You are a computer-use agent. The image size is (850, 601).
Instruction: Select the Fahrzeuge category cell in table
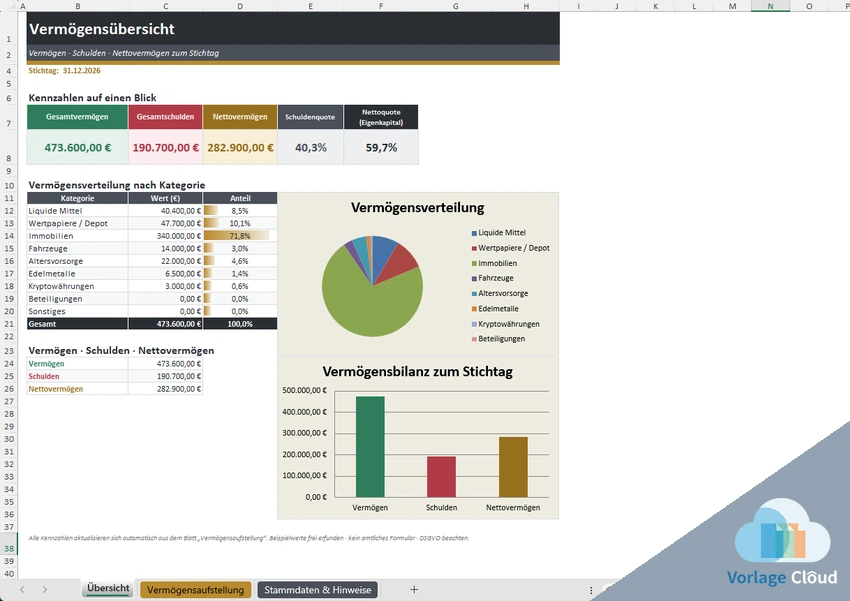[78, 248]
